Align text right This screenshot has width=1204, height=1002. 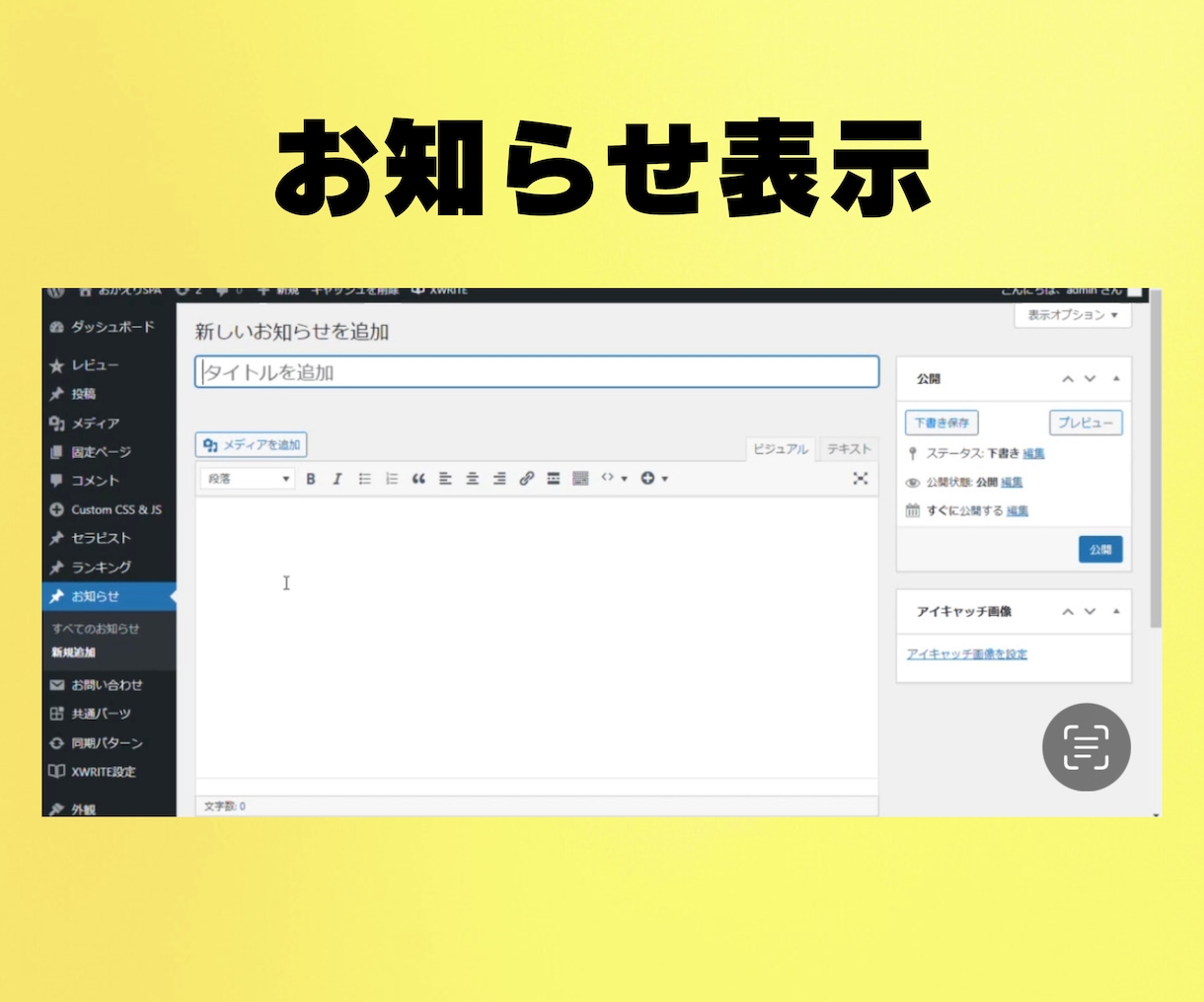[x=499, y=479]
